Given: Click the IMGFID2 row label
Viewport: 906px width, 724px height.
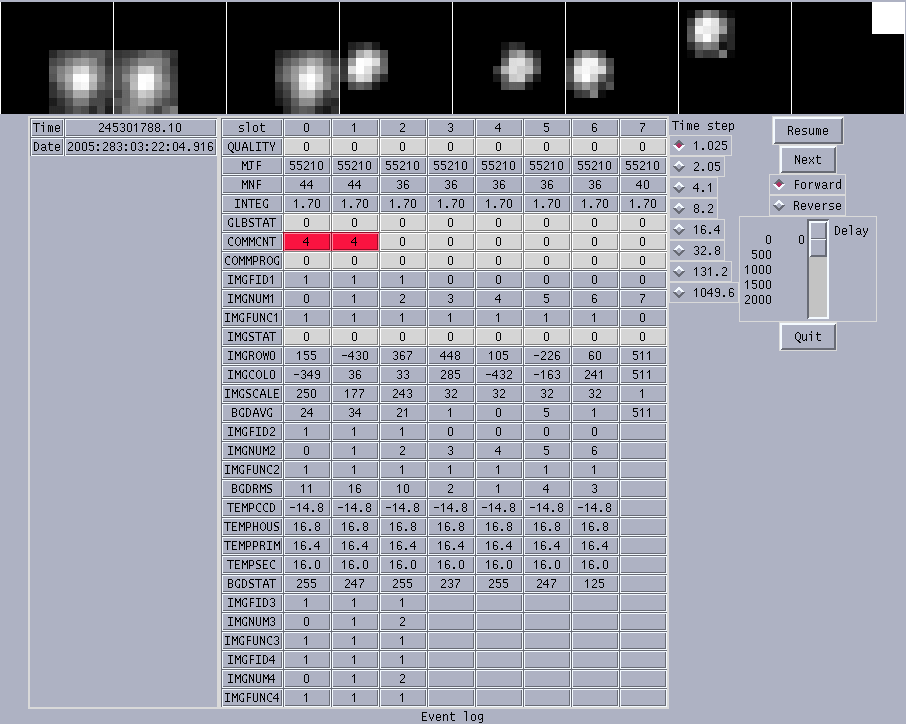Looking at the screenshot, I should [x=252, y=432].
